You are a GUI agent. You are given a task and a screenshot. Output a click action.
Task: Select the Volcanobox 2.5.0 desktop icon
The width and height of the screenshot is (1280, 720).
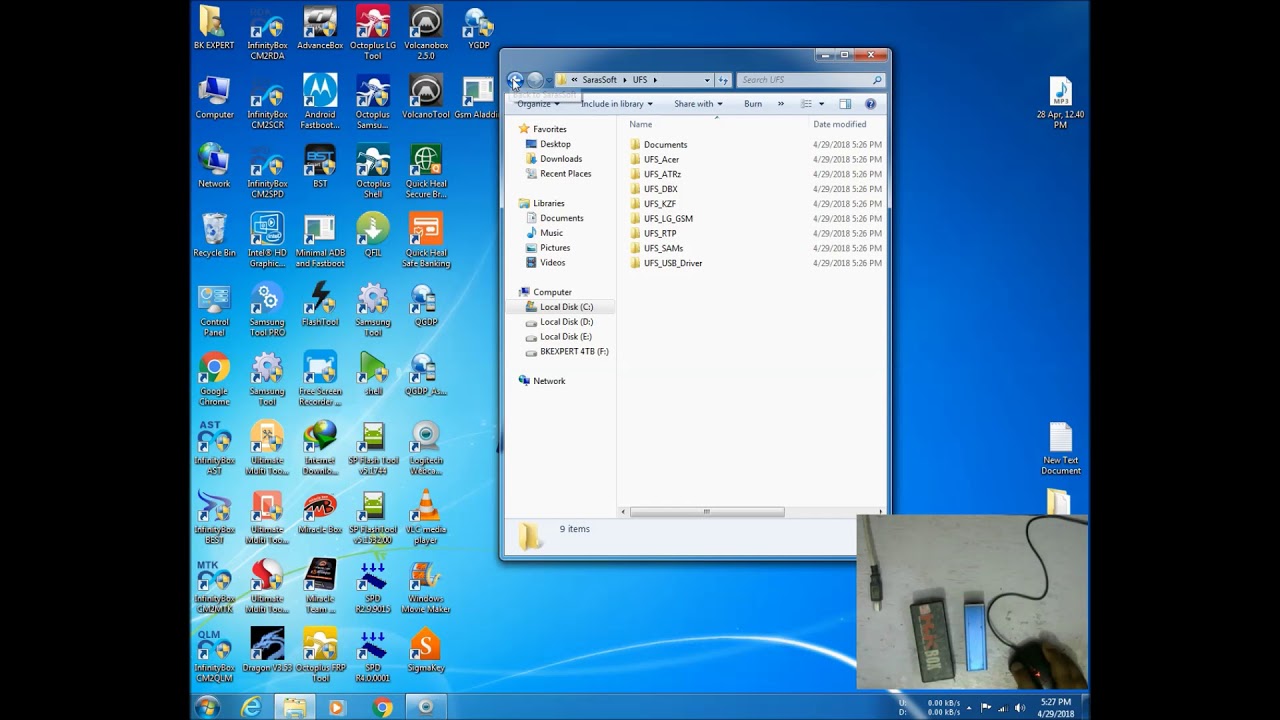(426, 32)
